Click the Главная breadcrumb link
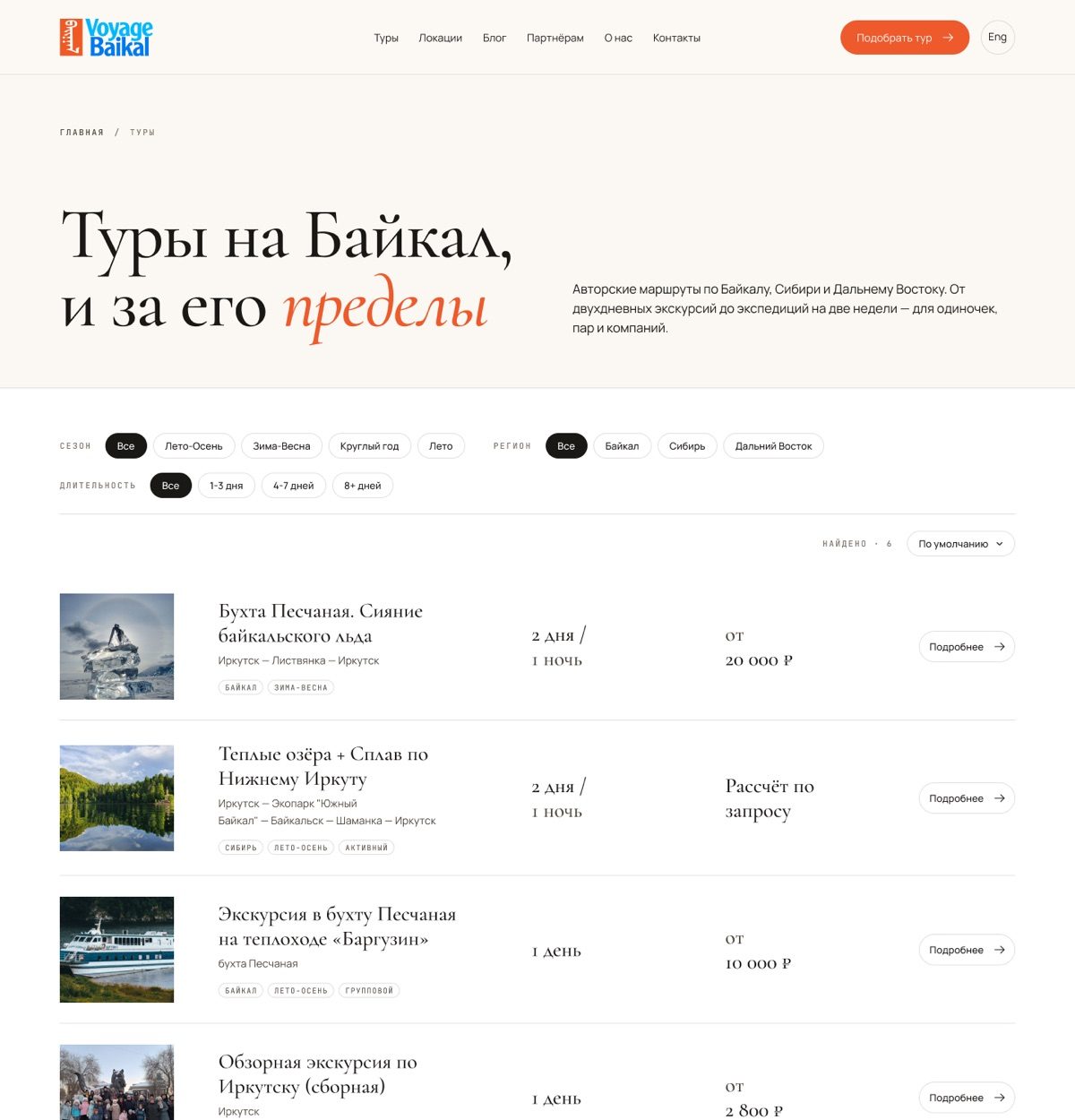1075x1120 pixels. [82, 133]
